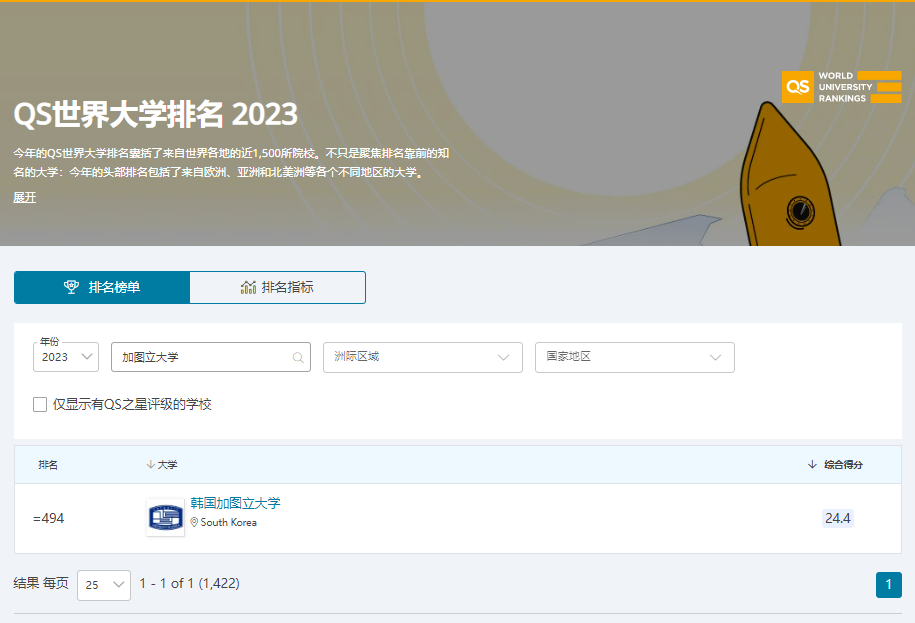Switch to the 排名指标 tab
The image size is (915, 623).
(277, 287)
